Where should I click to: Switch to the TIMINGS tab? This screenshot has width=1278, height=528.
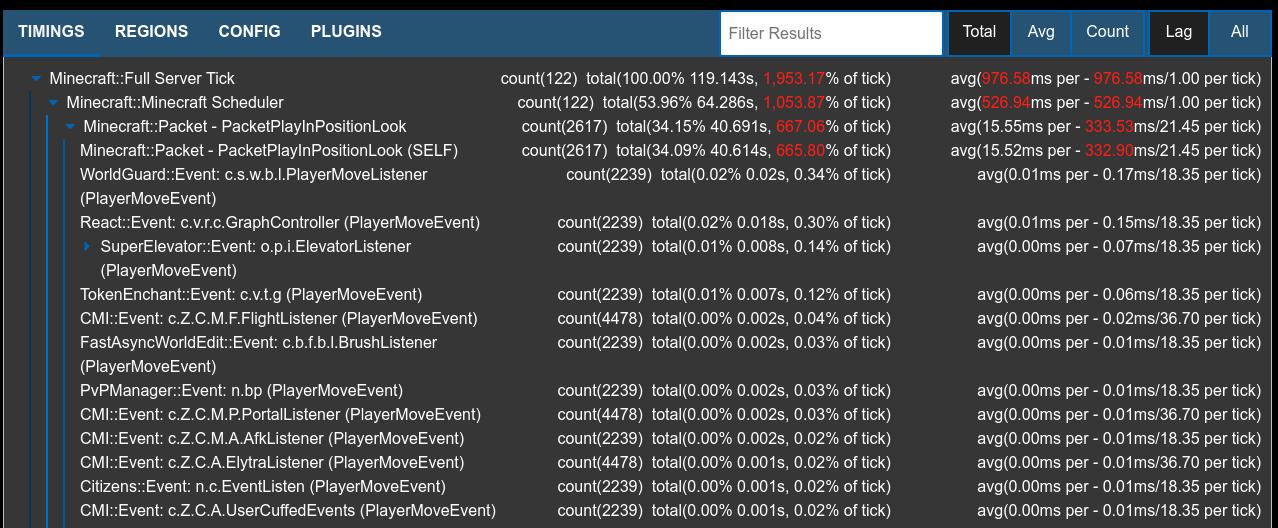click(x=51, y=32)
